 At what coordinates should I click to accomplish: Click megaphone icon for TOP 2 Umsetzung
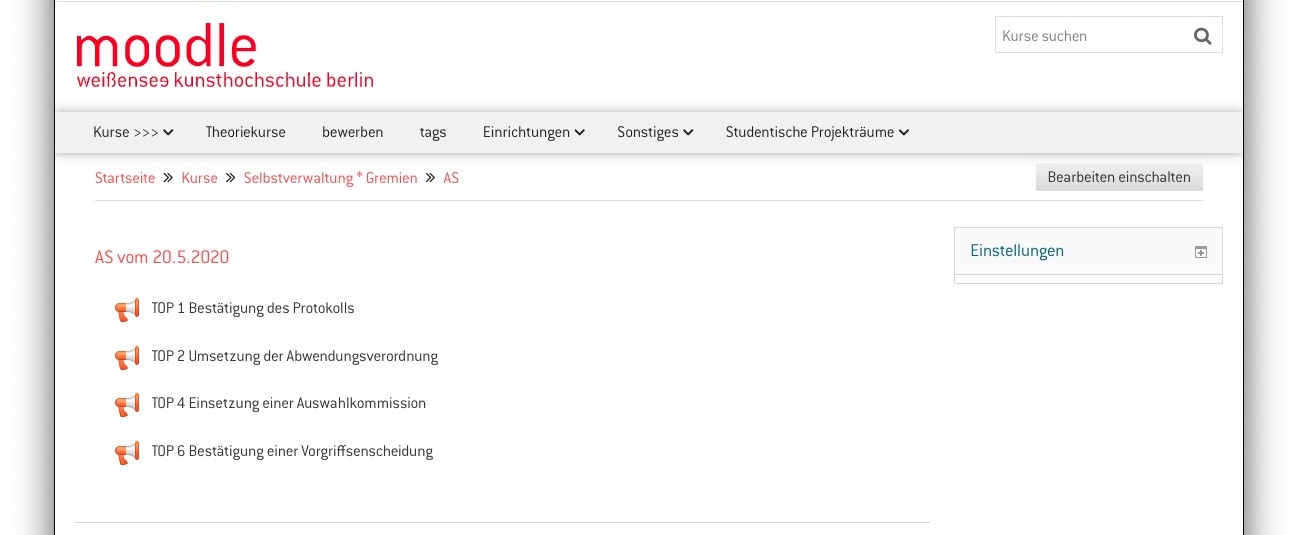tap(127, 357)
